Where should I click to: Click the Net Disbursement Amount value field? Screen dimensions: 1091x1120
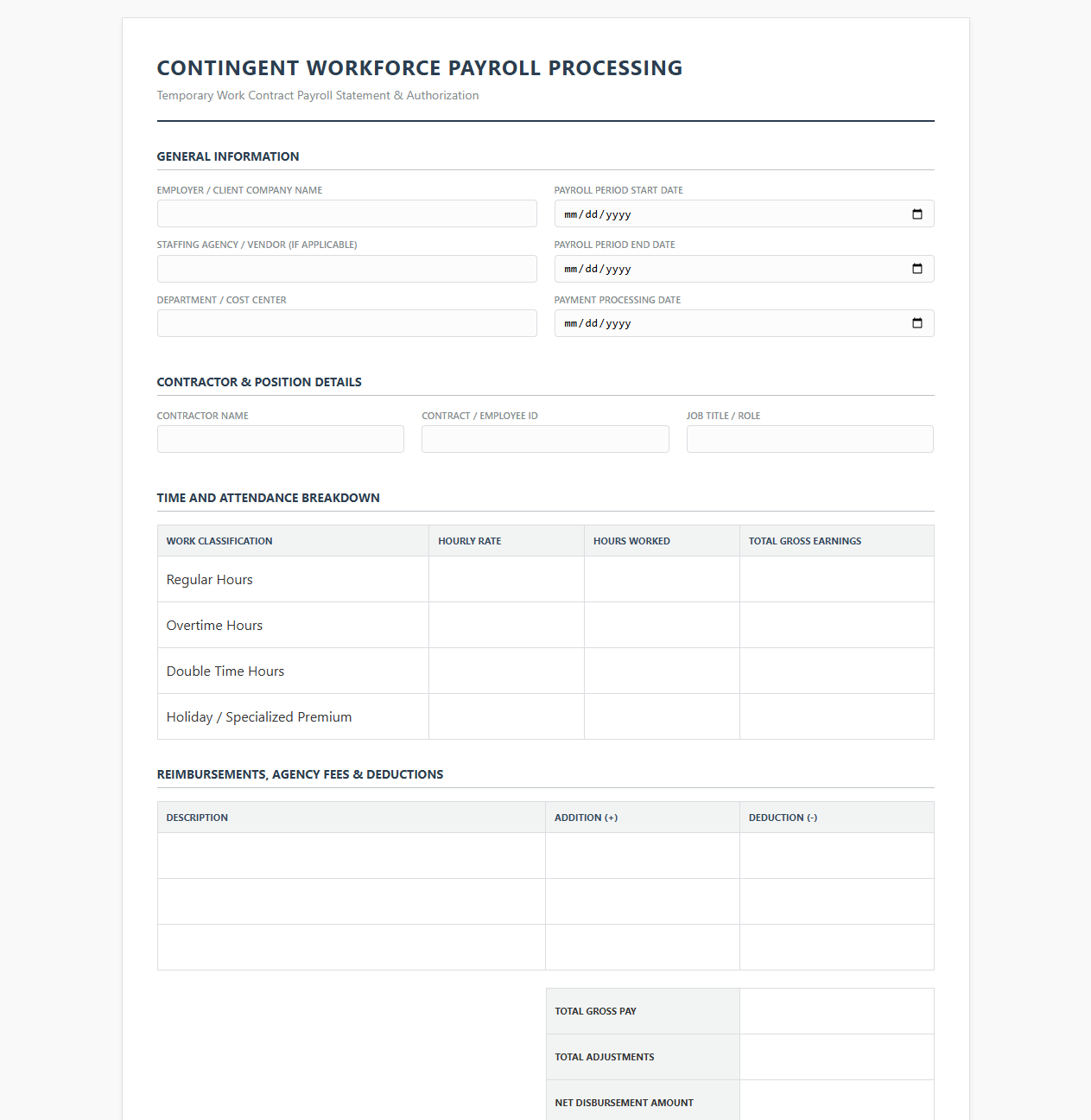(837, 1102)
